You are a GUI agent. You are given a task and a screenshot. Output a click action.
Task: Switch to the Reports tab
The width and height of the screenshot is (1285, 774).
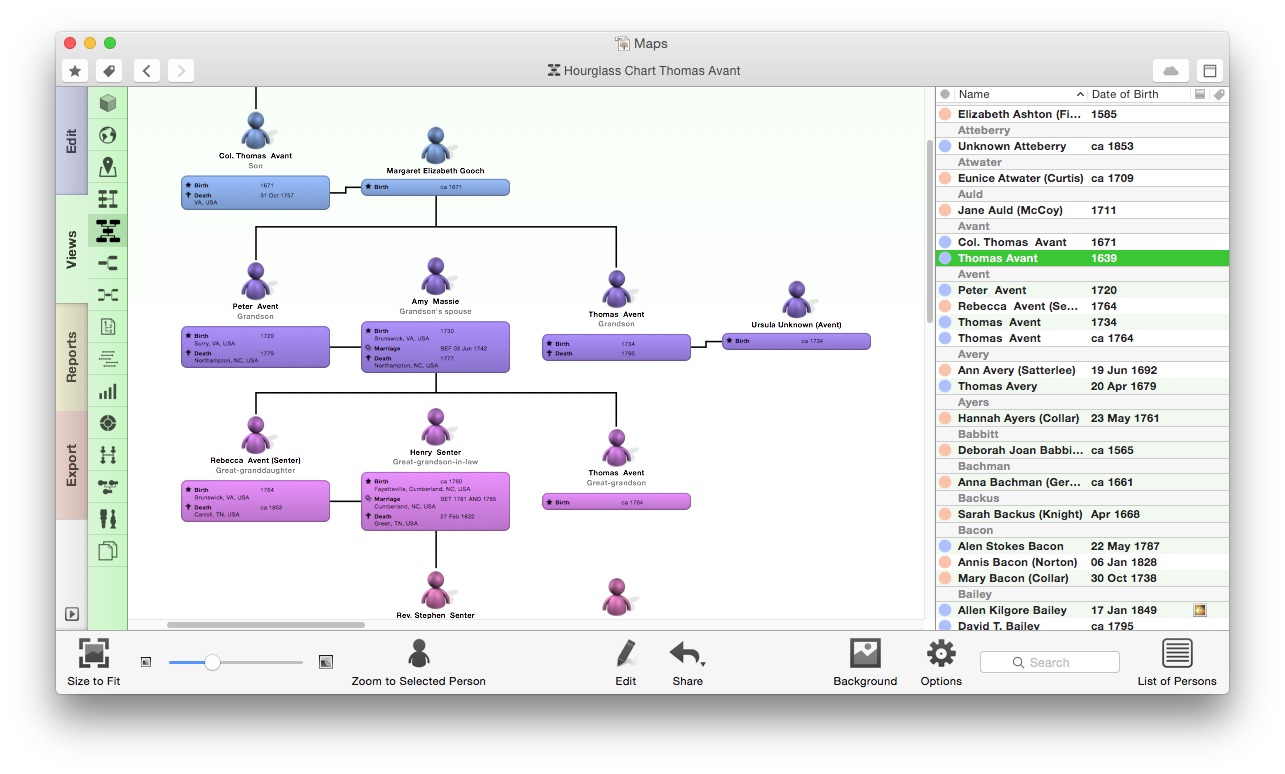click(x=72, y=357)
